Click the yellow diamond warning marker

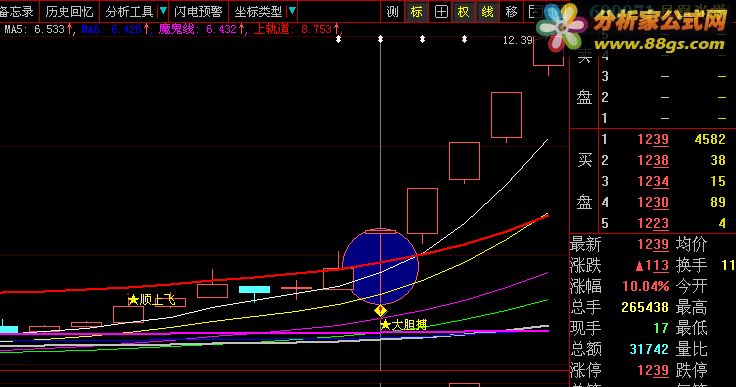(x=380, y=310)
